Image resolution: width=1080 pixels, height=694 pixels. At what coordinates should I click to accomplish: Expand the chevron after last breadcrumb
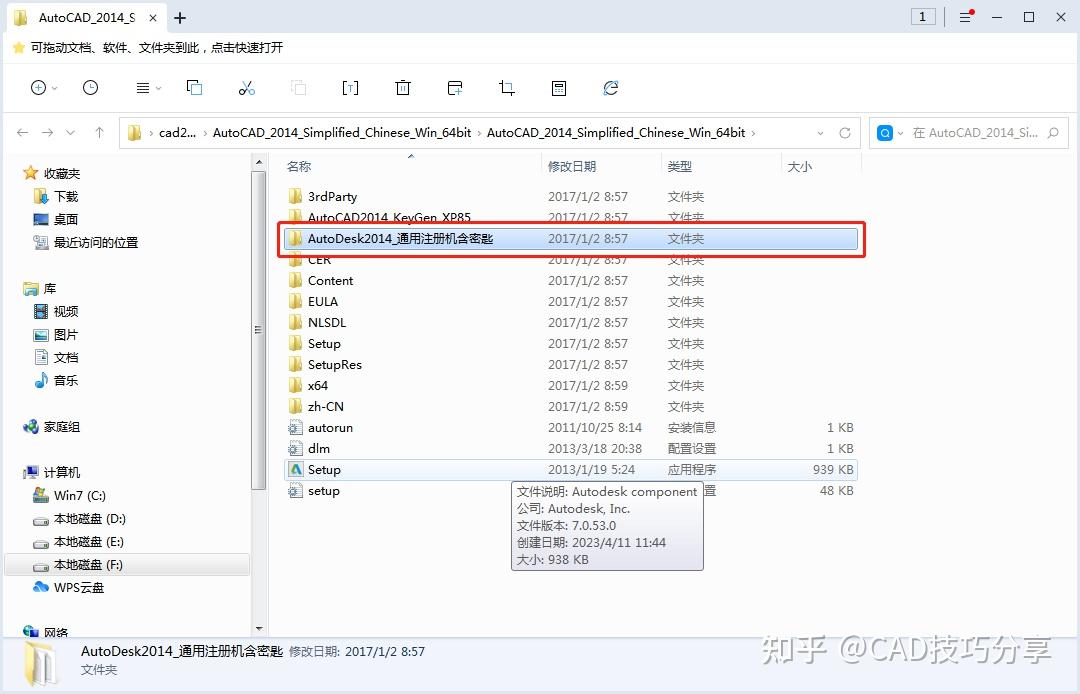click(x=754, y=133)
